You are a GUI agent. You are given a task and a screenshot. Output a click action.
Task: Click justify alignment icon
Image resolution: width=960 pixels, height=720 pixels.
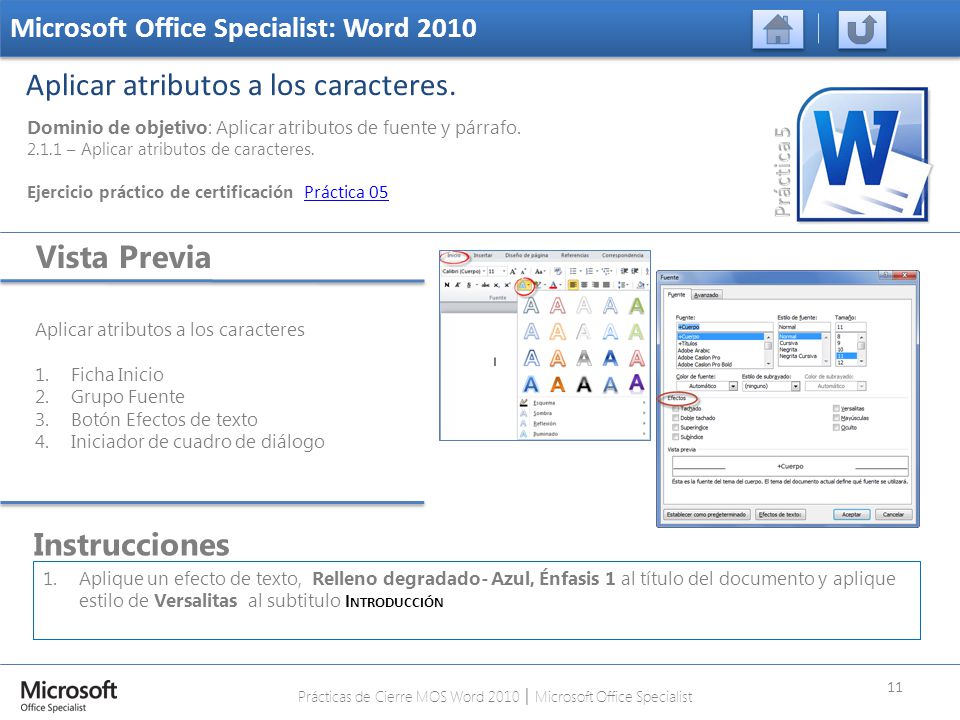coord(606,285)
